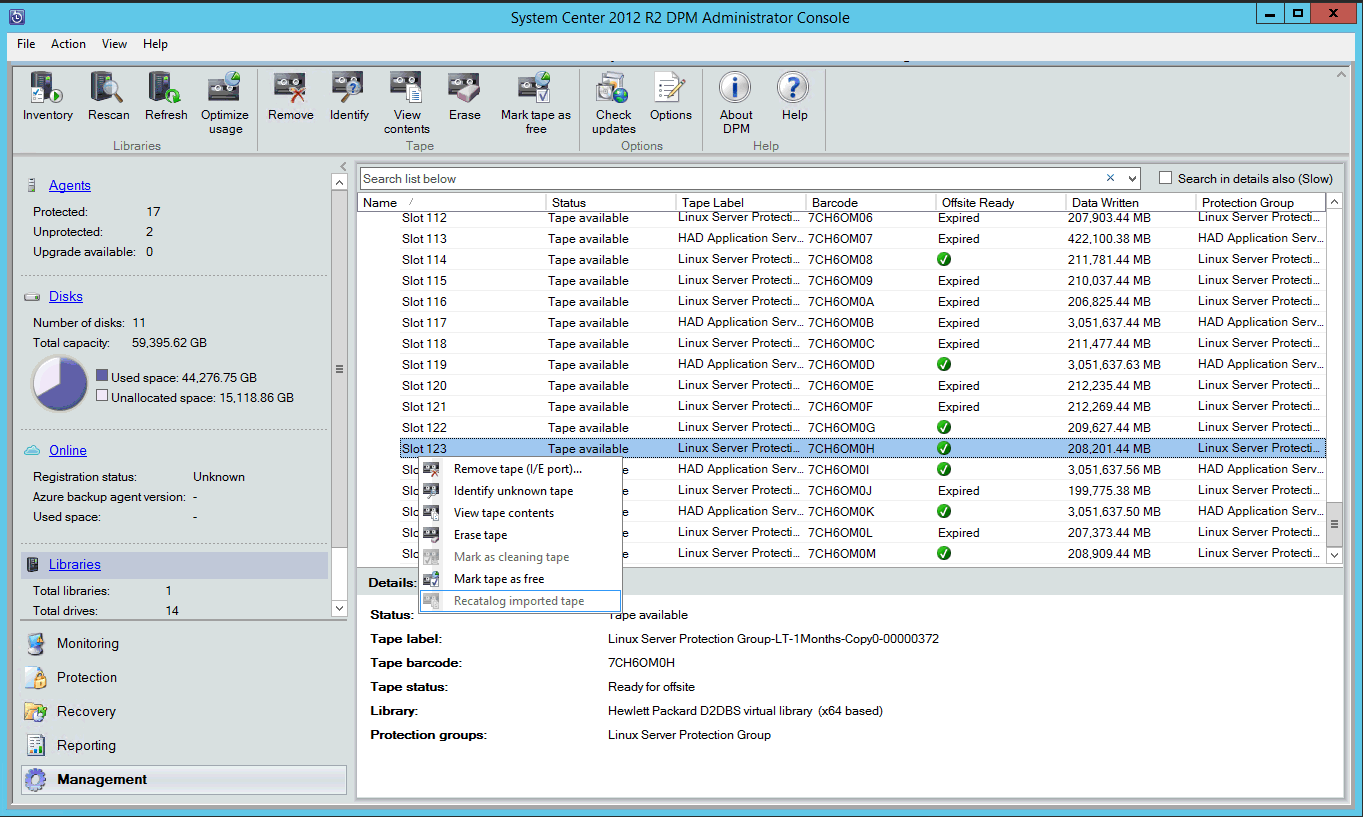Click the disk usage pie chart

coord(60,383)
